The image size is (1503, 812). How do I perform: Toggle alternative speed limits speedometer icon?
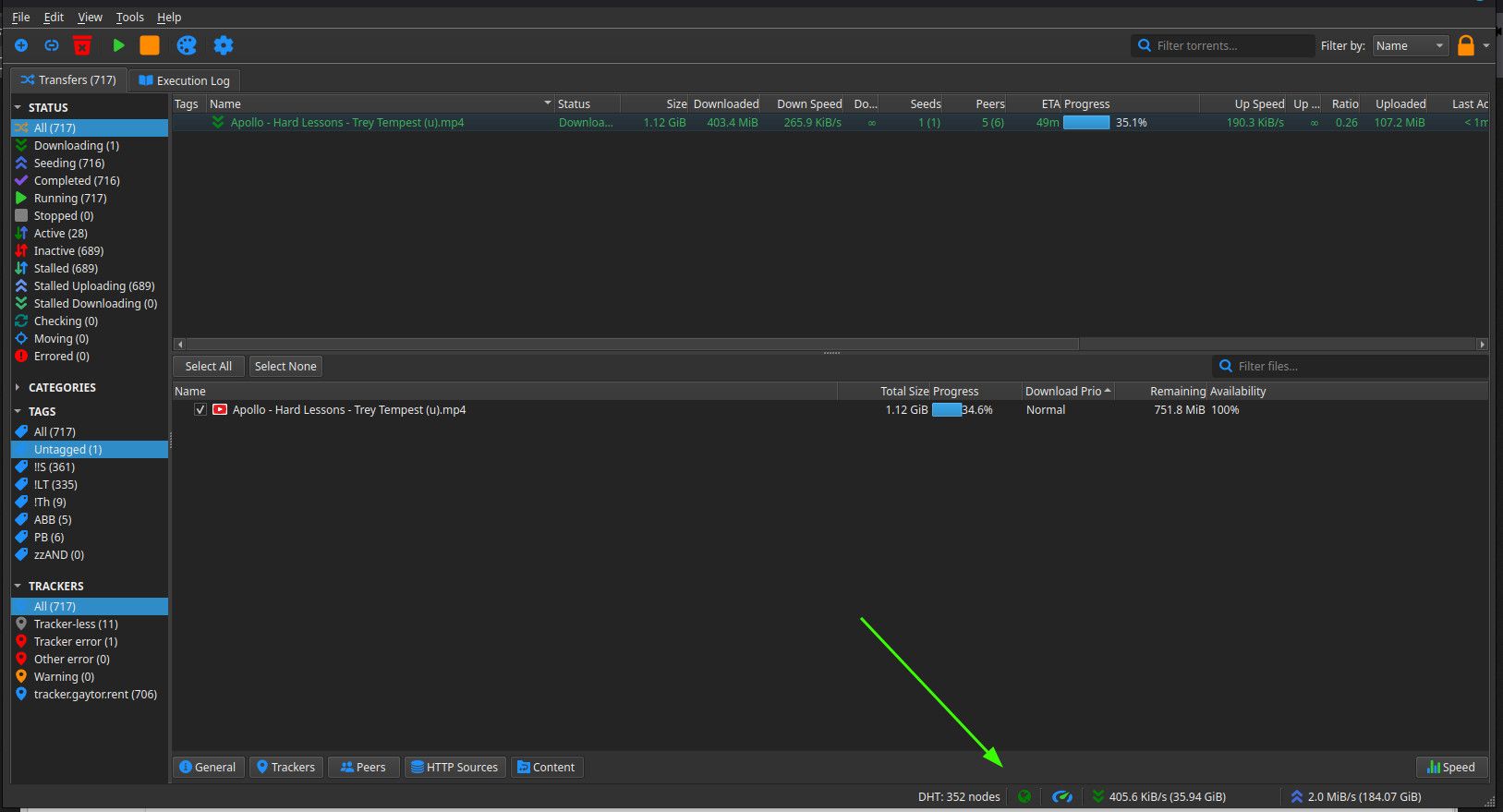[1062, 796]
